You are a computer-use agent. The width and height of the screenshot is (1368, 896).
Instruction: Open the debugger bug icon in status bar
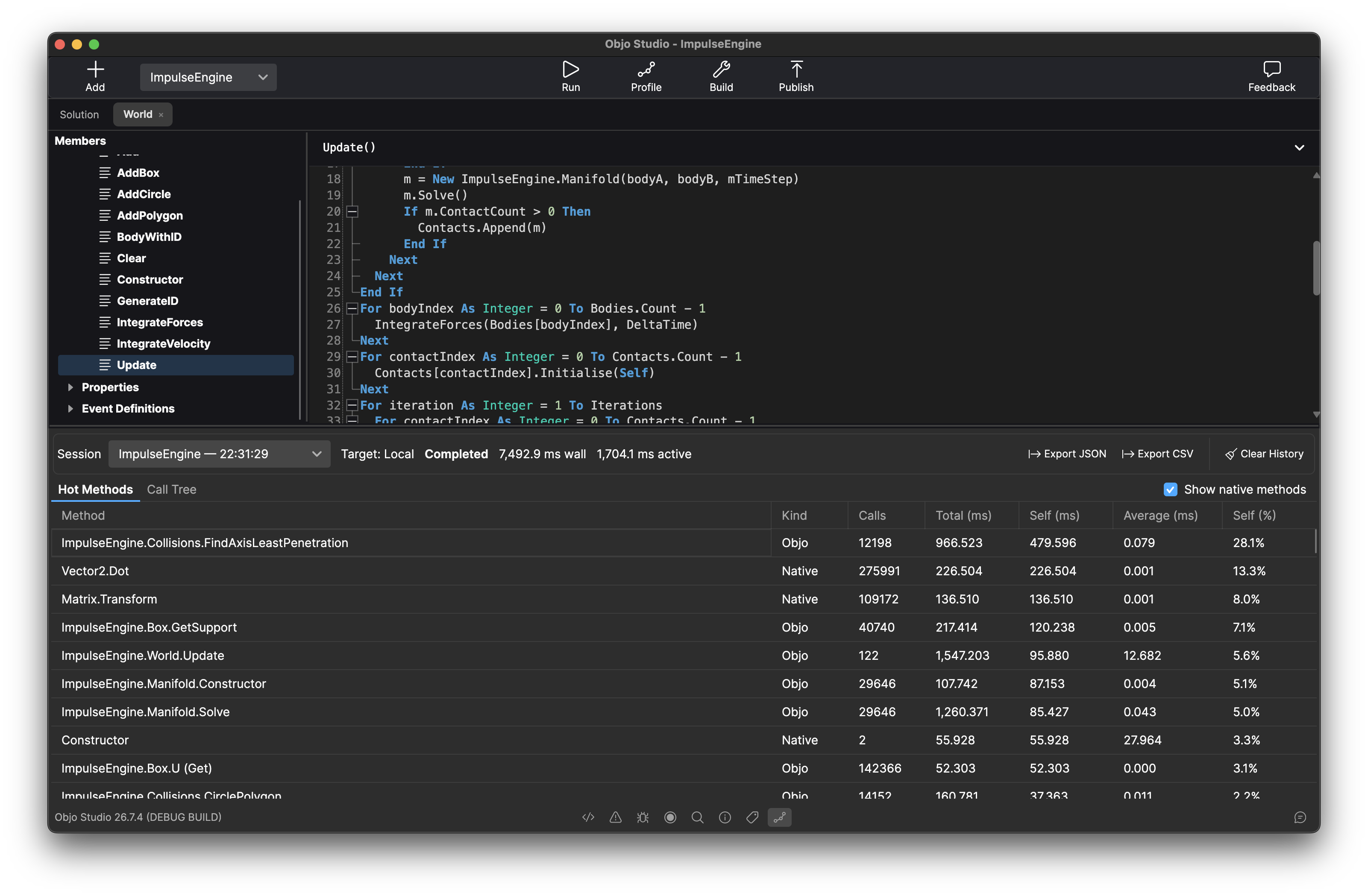[643, 817]
